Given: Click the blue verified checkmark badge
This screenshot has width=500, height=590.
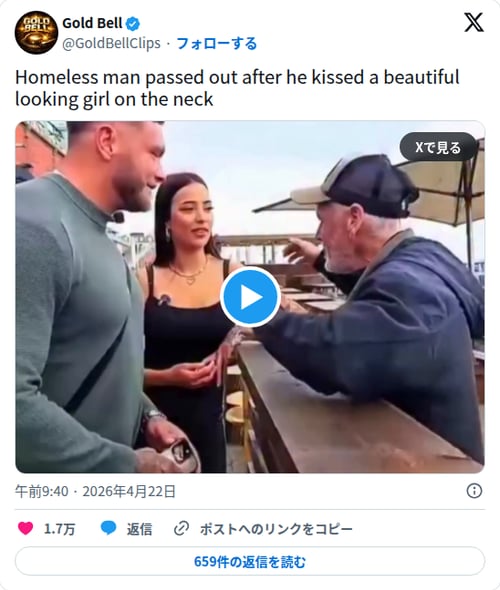Looking at the screenshot, I should coord(133,24).
